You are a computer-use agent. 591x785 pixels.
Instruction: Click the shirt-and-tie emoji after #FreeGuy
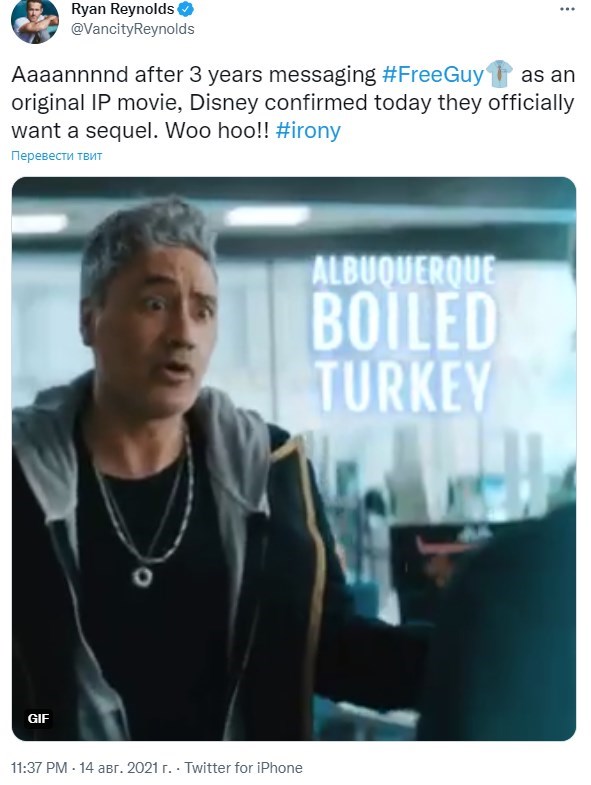(500, 74)
